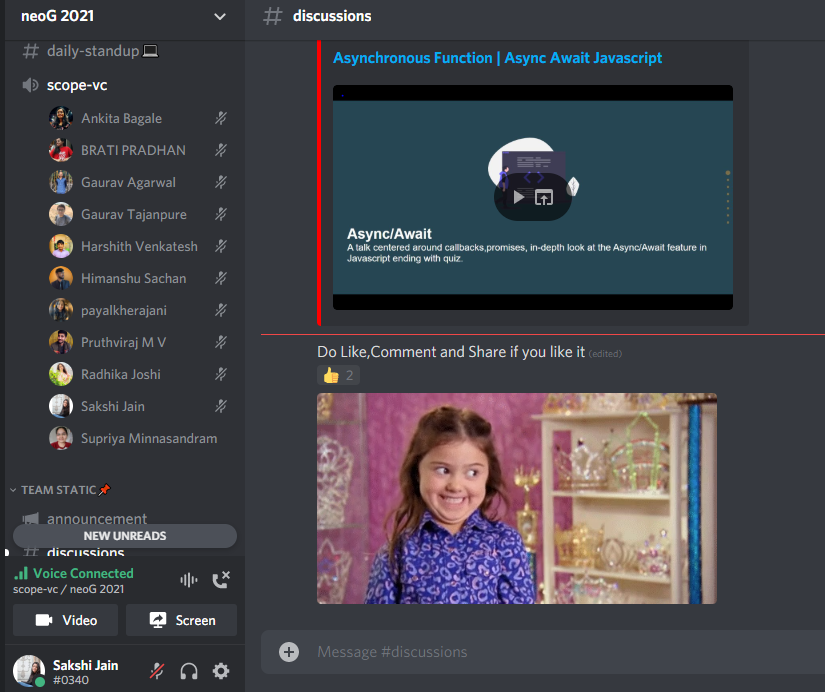The image size is (825, 692).
Task: Toggle deafen headphones icon
Action: (x=189, y=671)
